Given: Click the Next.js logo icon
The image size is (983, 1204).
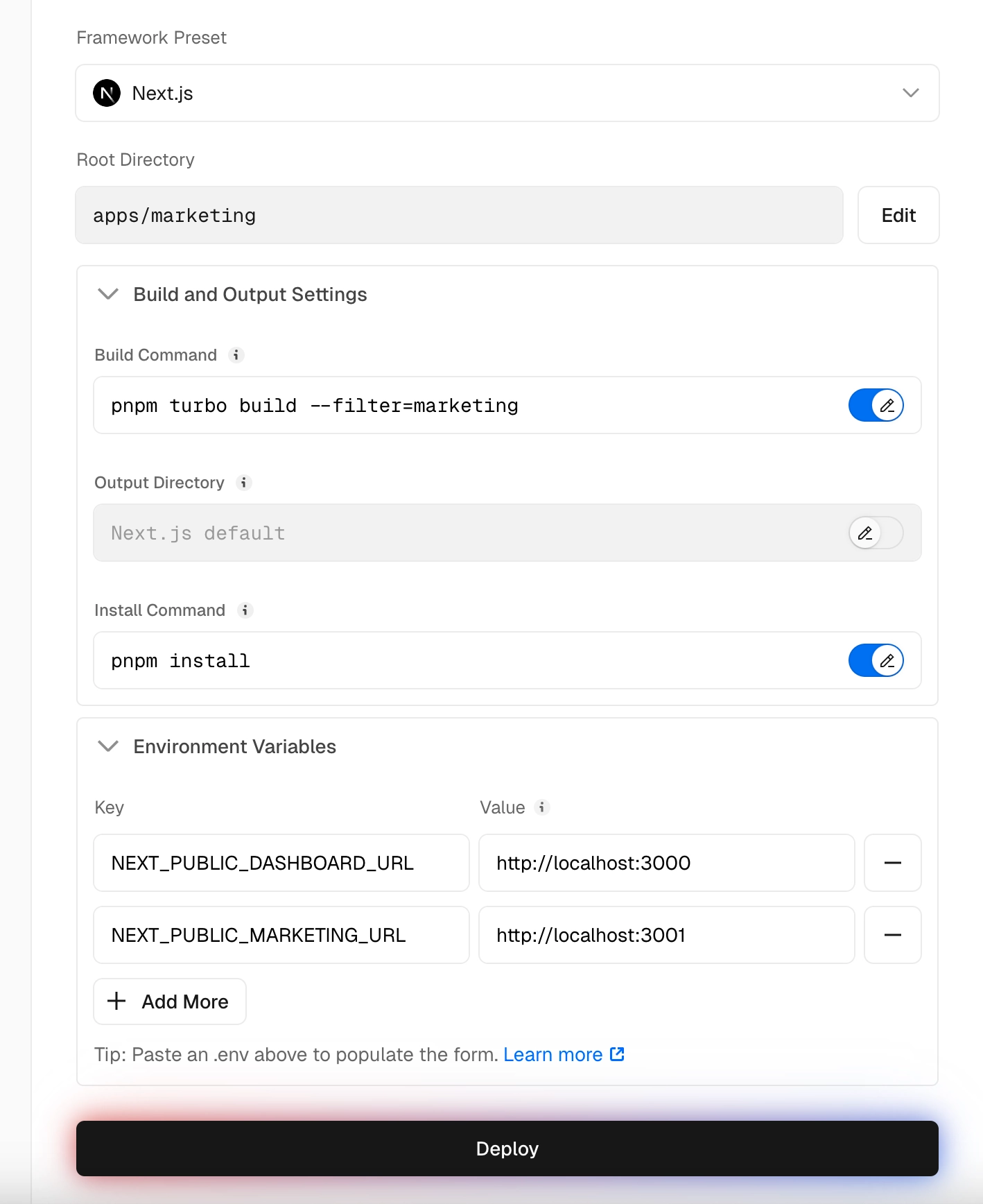Looking at the screenshot, I should click(107, 93).
